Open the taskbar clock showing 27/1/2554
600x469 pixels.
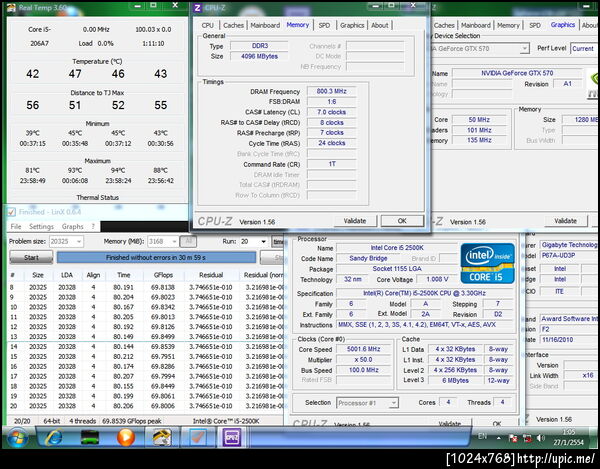(x=569, y=437)
